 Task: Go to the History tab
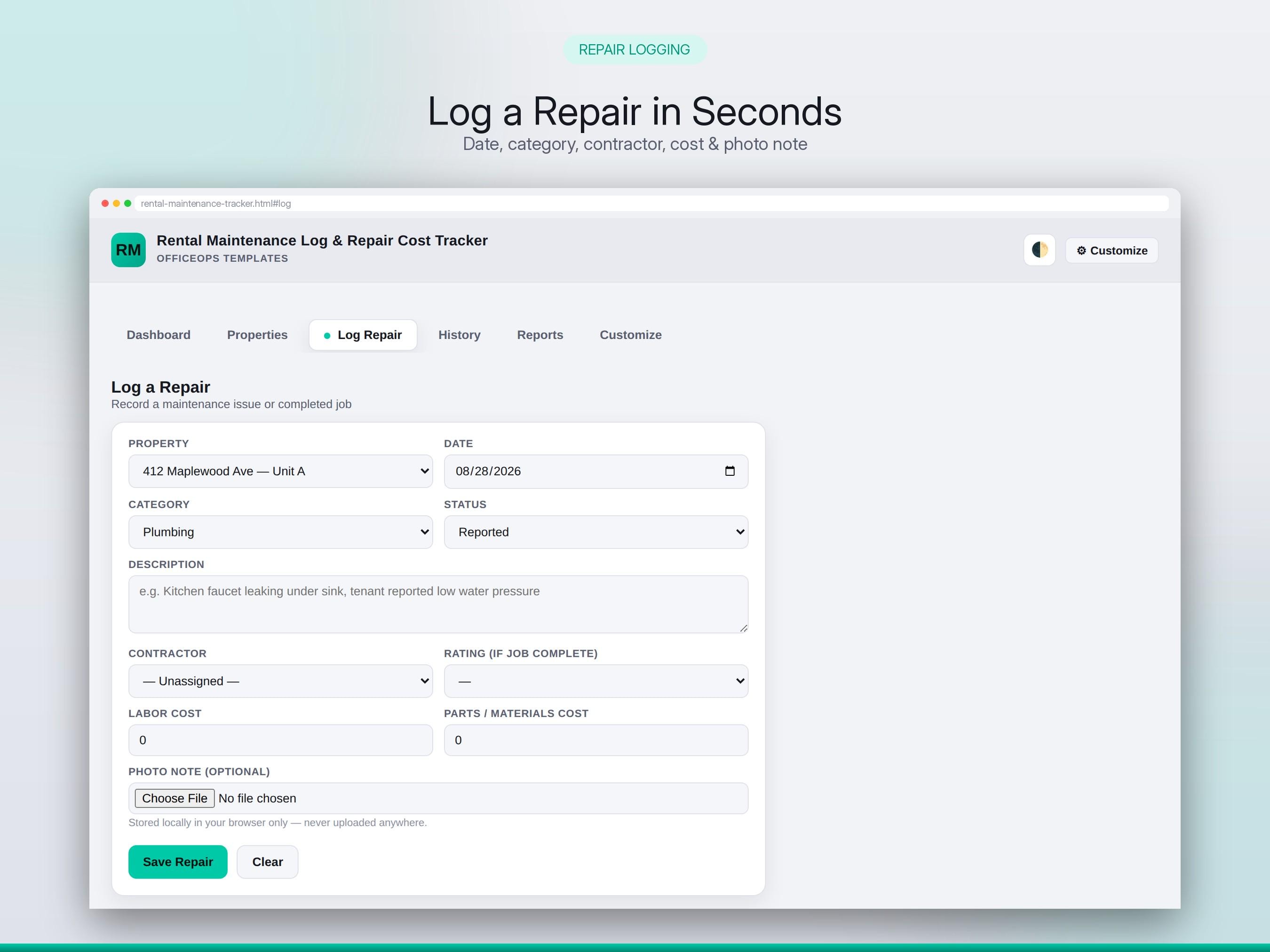click(459, 335)
